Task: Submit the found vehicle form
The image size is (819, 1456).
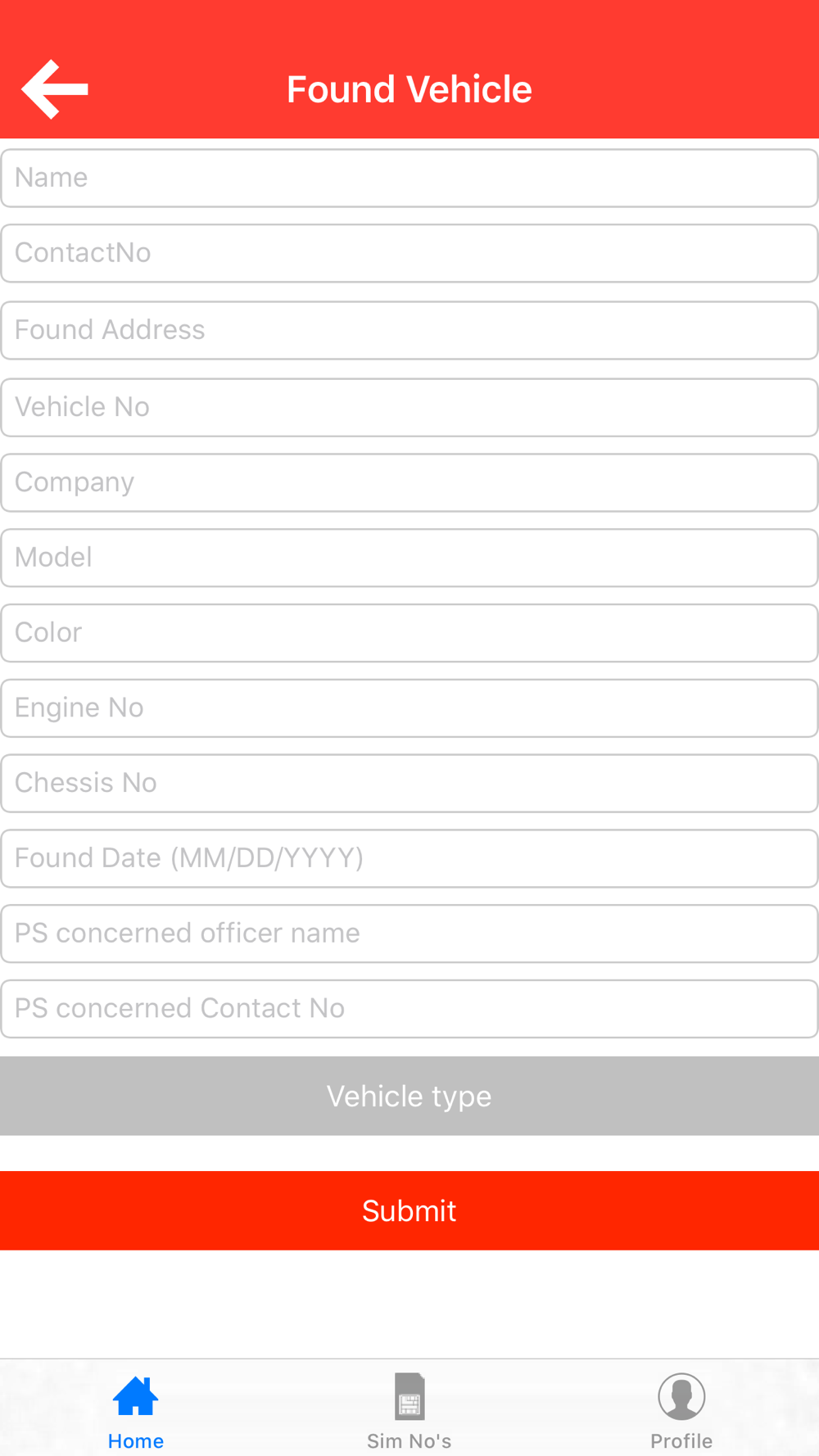Action: [409, 1210]
